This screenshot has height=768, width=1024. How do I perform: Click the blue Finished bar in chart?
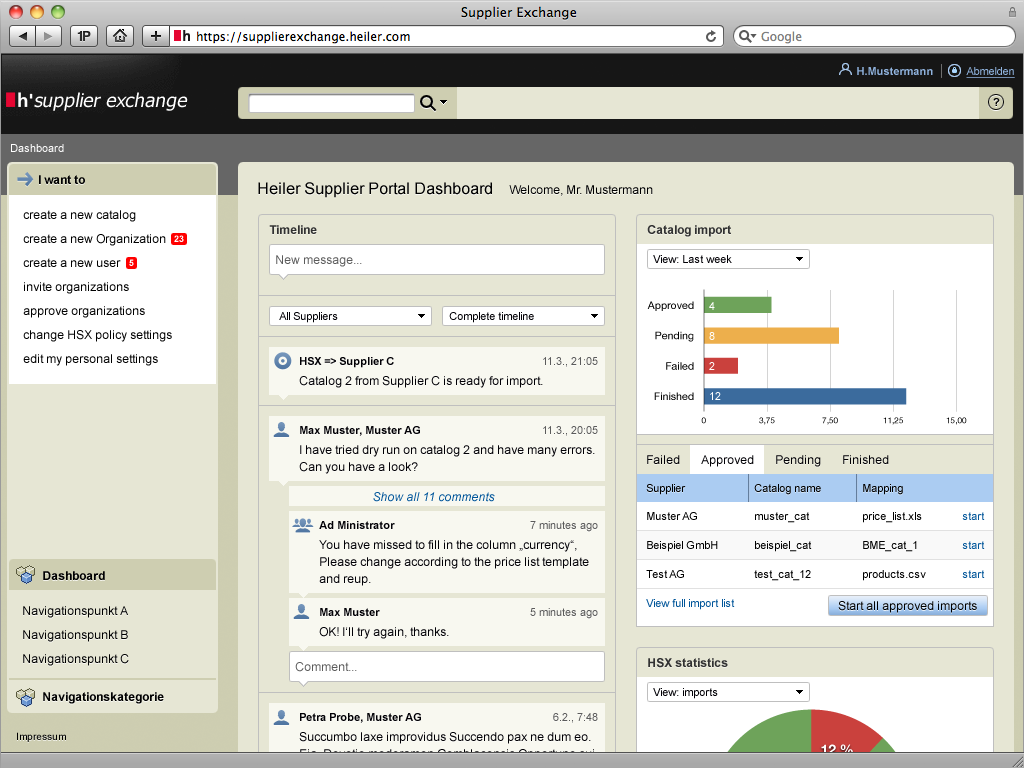[805, 396]
